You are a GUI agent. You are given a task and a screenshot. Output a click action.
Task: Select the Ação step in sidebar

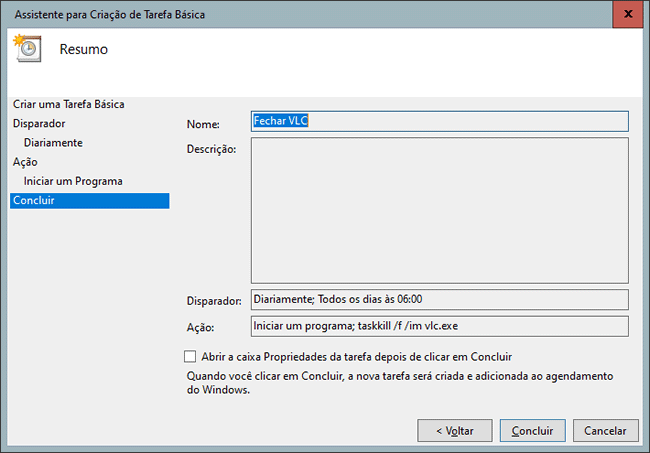coord(25,162)
